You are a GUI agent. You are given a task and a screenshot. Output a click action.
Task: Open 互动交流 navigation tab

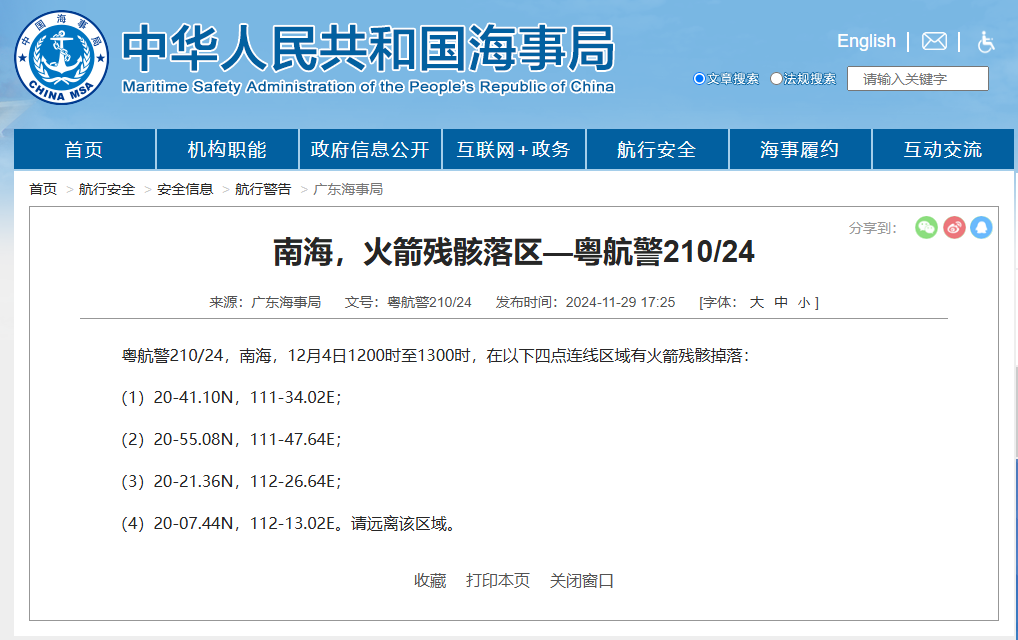tap(943, 149)
